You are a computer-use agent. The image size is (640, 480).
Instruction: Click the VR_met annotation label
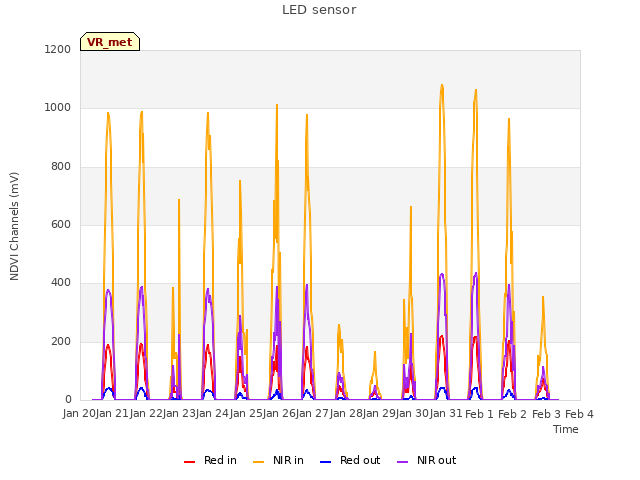pyautogui.click(x=110, y=42)
